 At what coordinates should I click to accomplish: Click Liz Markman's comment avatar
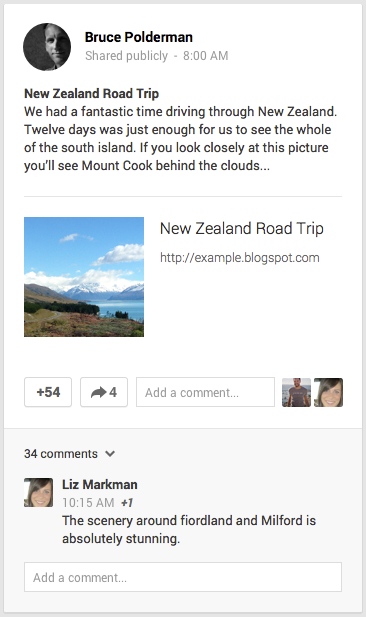[38, 492]
